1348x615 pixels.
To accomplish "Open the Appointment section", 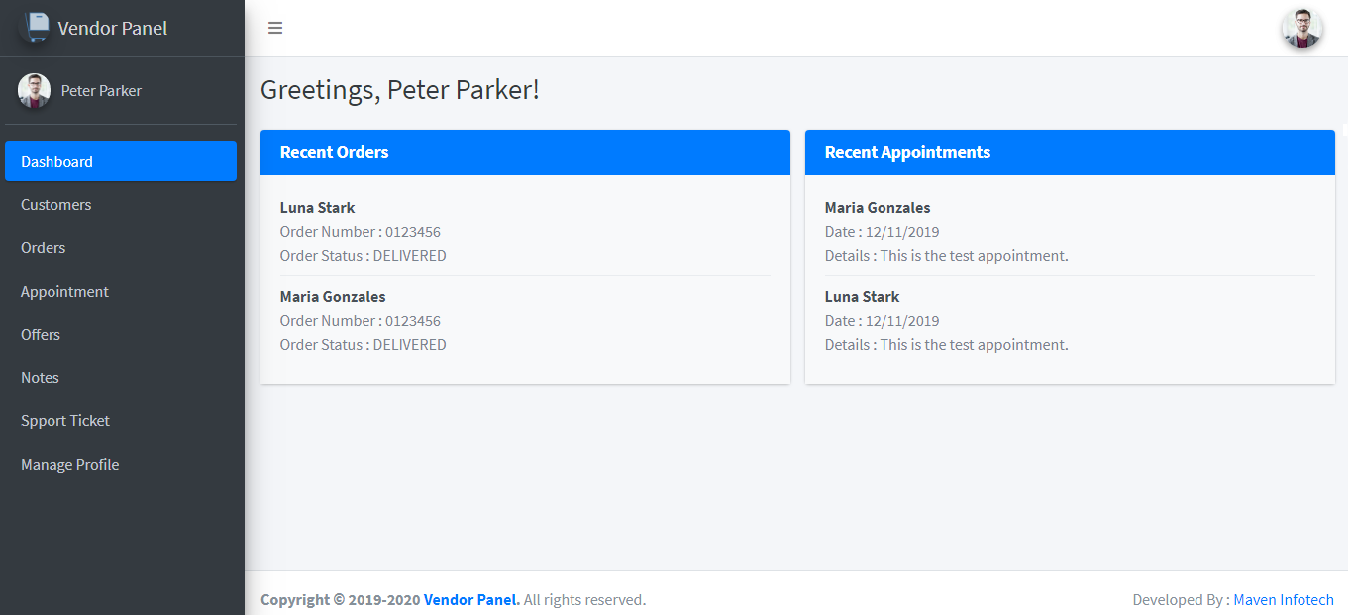I will (x=121, y=291).
